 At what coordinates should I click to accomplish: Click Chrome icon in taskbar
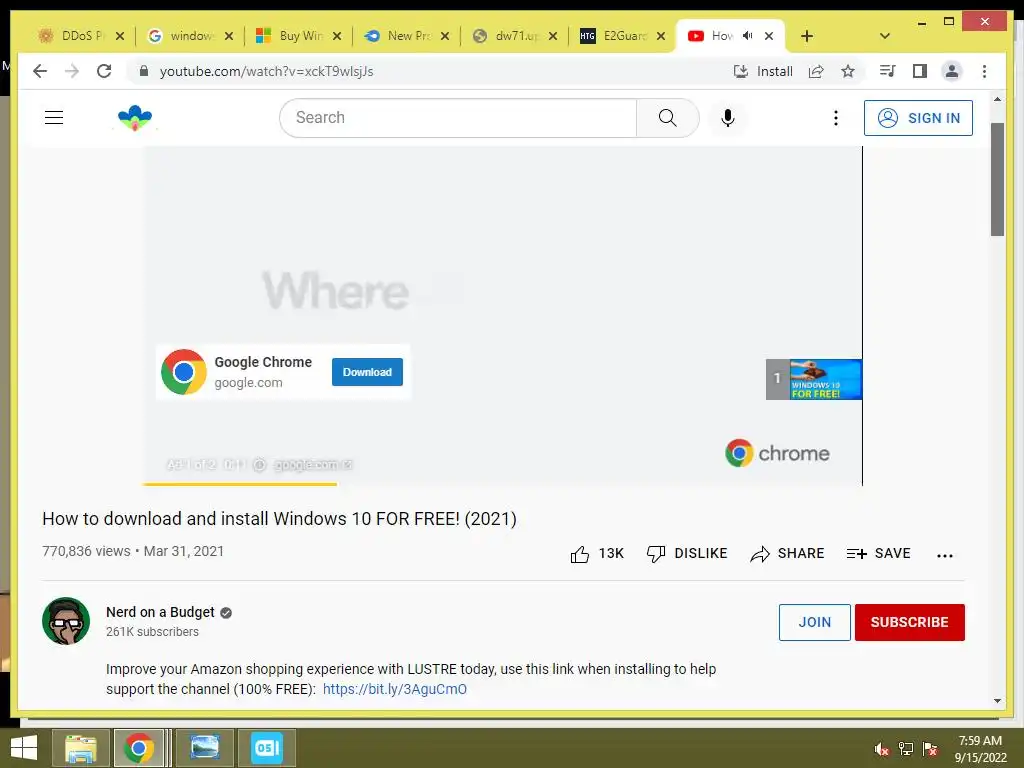pyautogui.click(x=138, y=748)
